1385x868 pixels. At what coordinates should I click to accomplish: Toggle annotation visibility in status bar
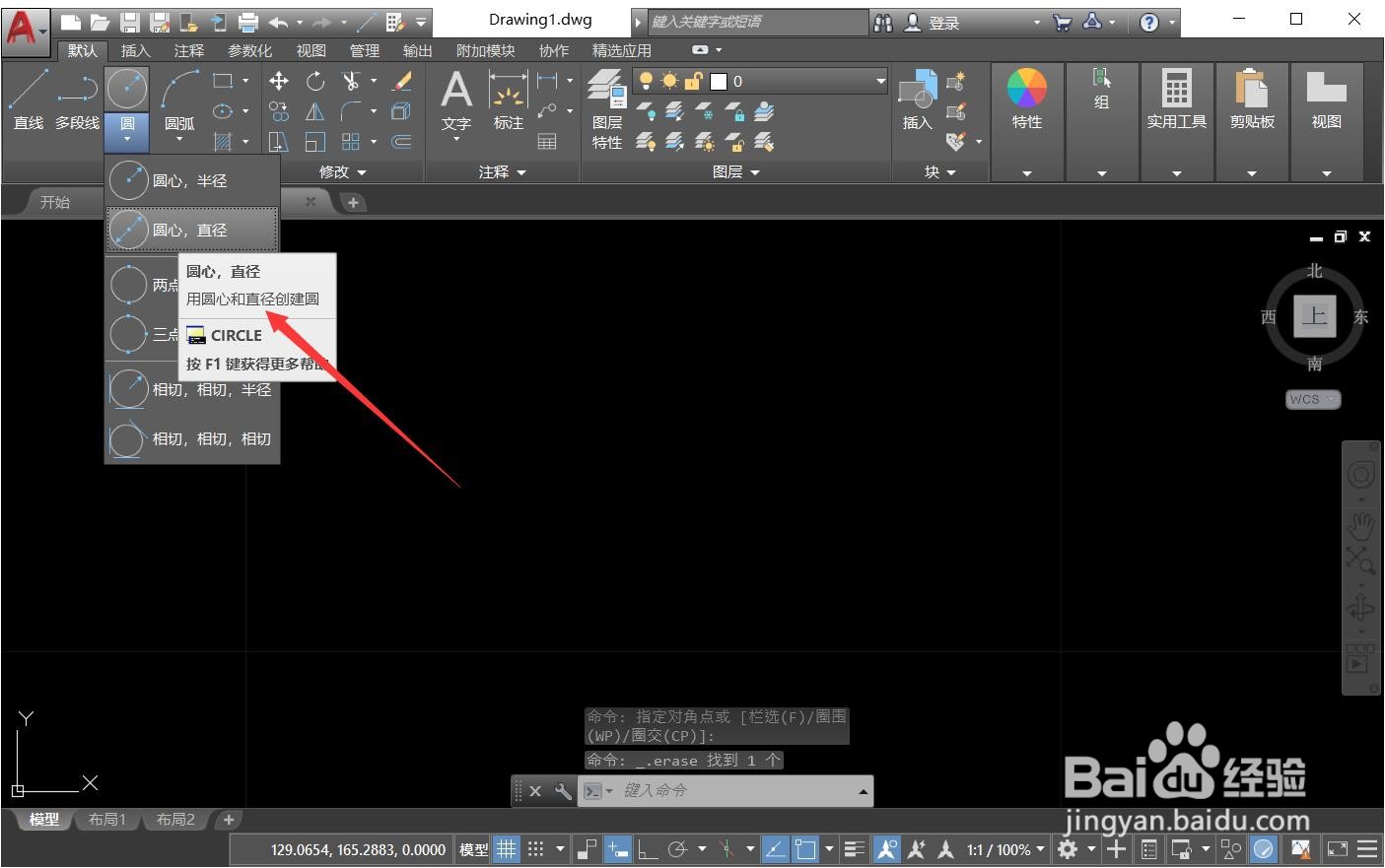(x=886, y=848)
